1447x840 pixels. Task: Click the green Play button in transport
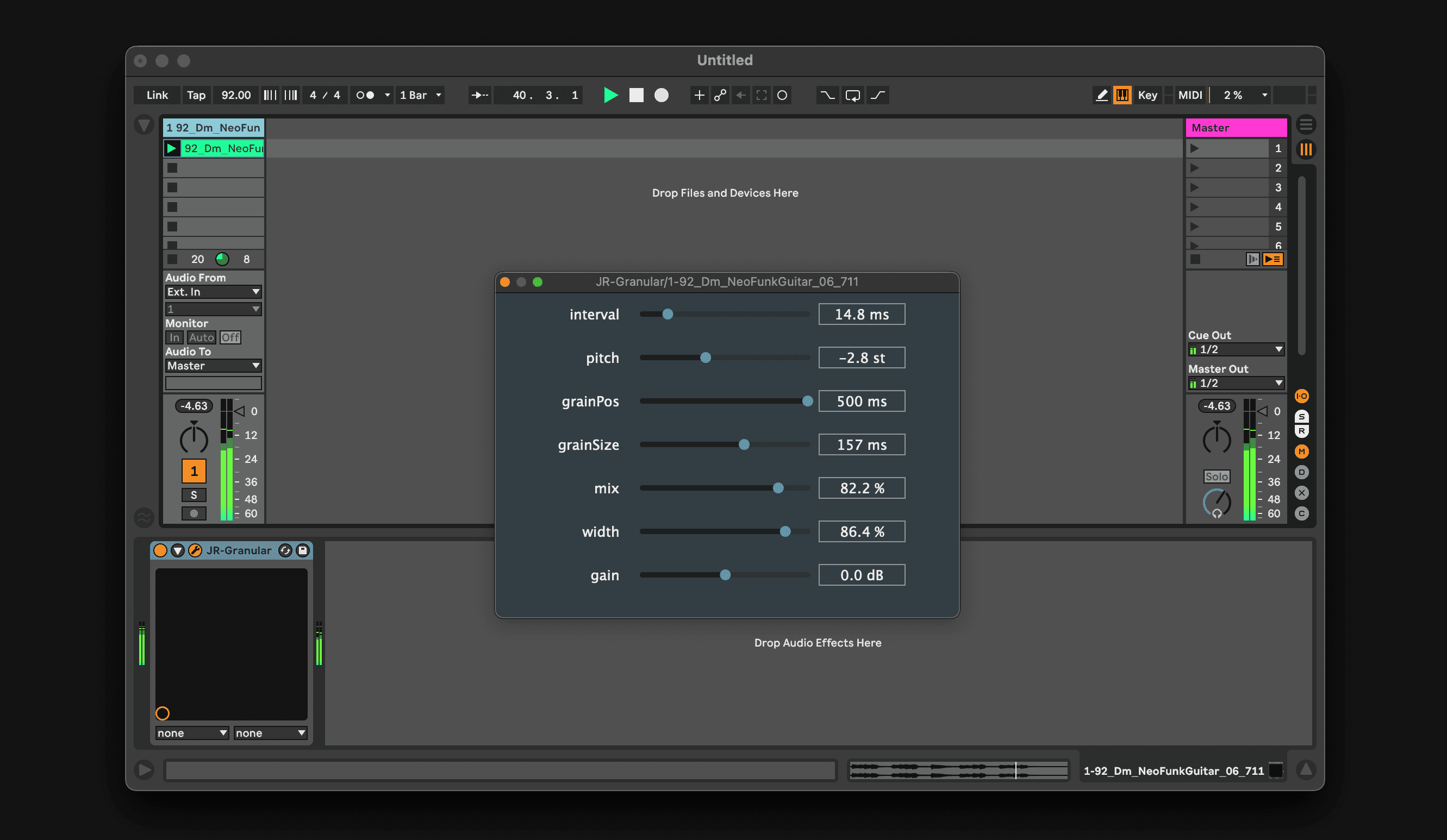(x=610, y=95)
